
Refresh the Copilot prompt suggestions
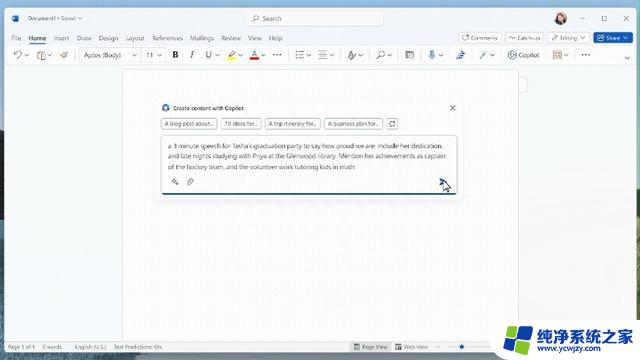tap(392, 124)
